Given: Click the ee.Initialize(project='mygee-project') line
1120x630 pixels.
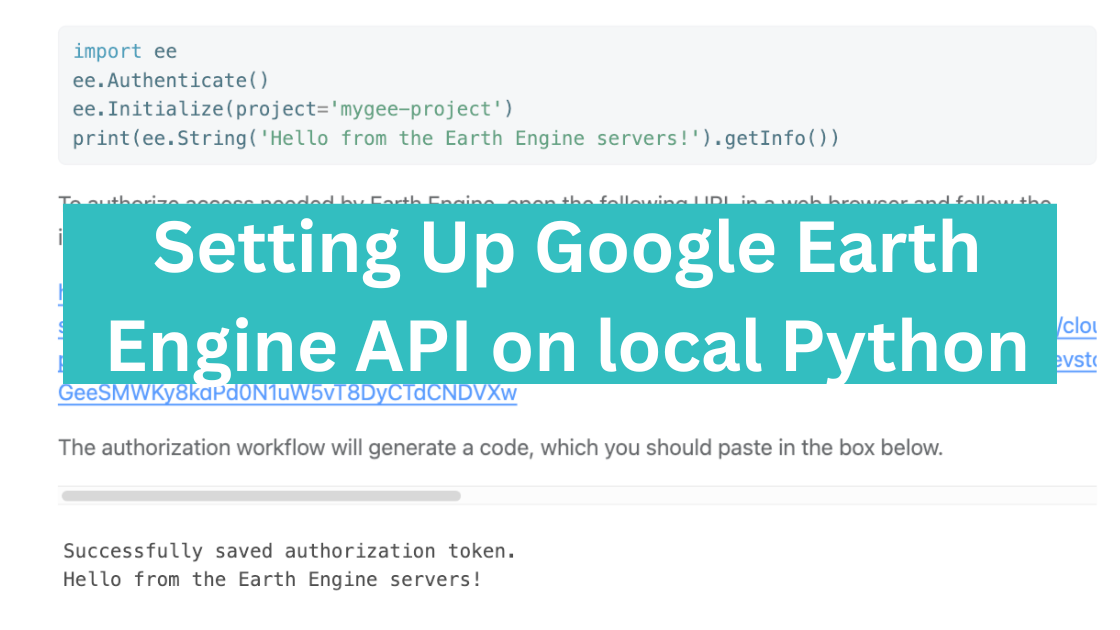Looking at the screenshot, I should (x=293, y=109).
